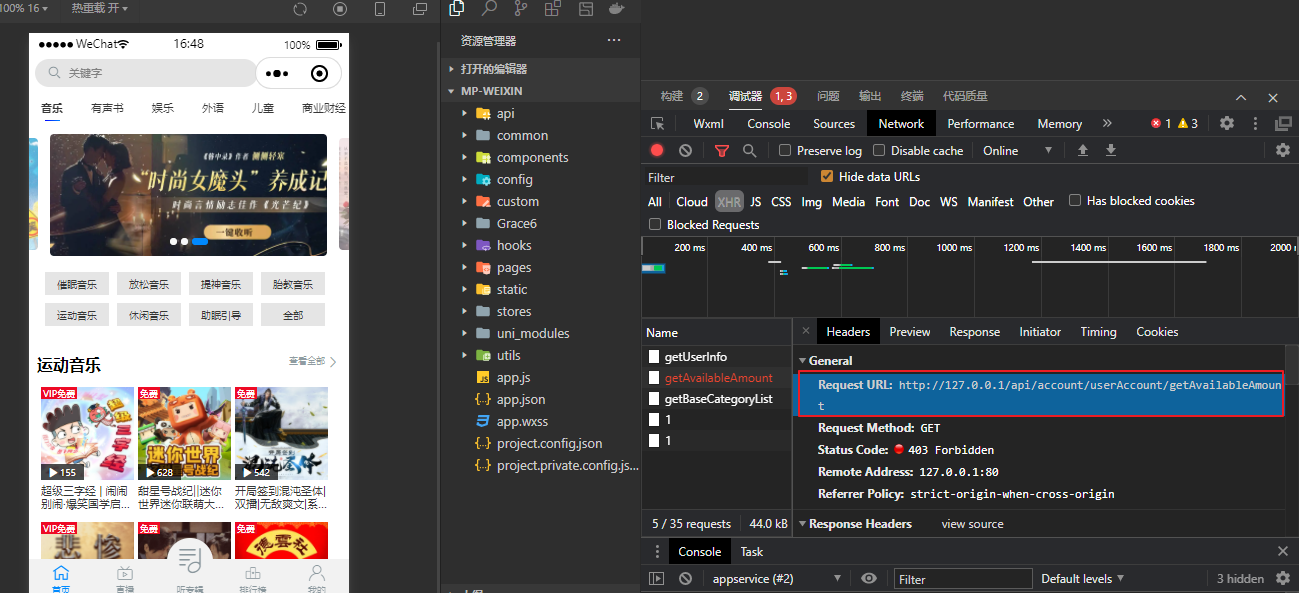Image resolution: width=1299 pixels, height=593 pixels.
Task: Click 查看全部 link in 运动音乐
Action: click(312, 361)
